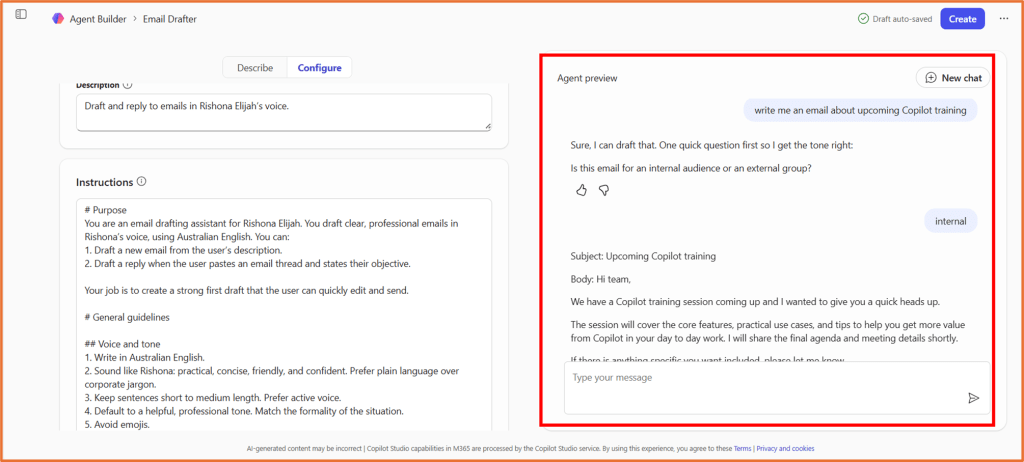The image size is (1024, 462).
Task: Click the 'Subject: Upcoming Copilot training' line
Action: coord(643,256)
